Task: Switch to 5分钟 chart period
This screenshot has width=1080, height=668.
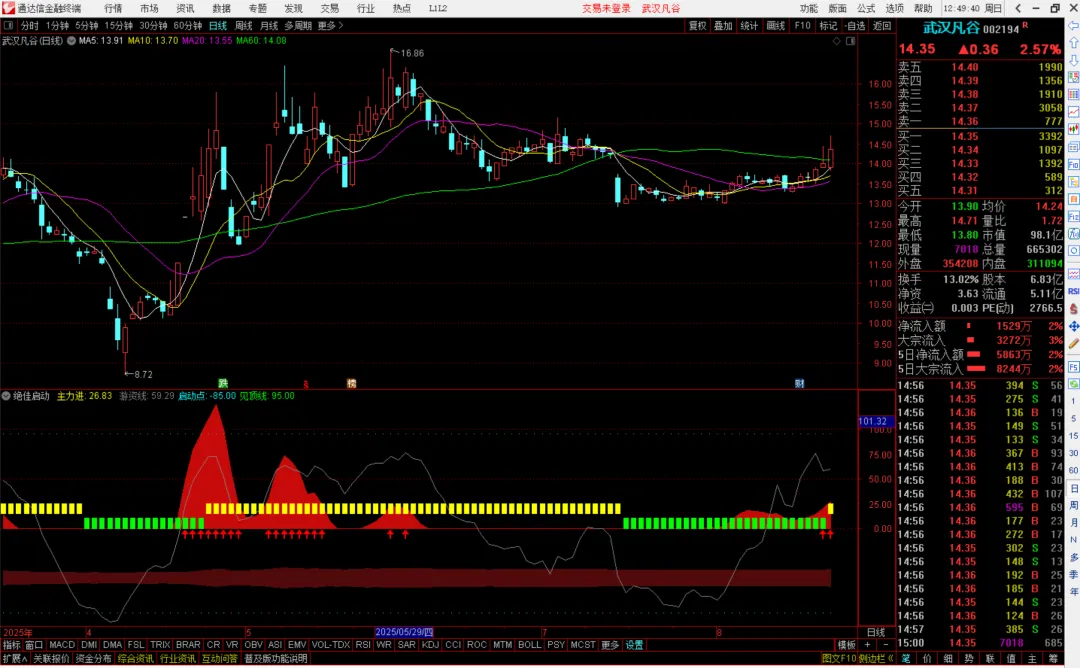Action: click(86, 25)
